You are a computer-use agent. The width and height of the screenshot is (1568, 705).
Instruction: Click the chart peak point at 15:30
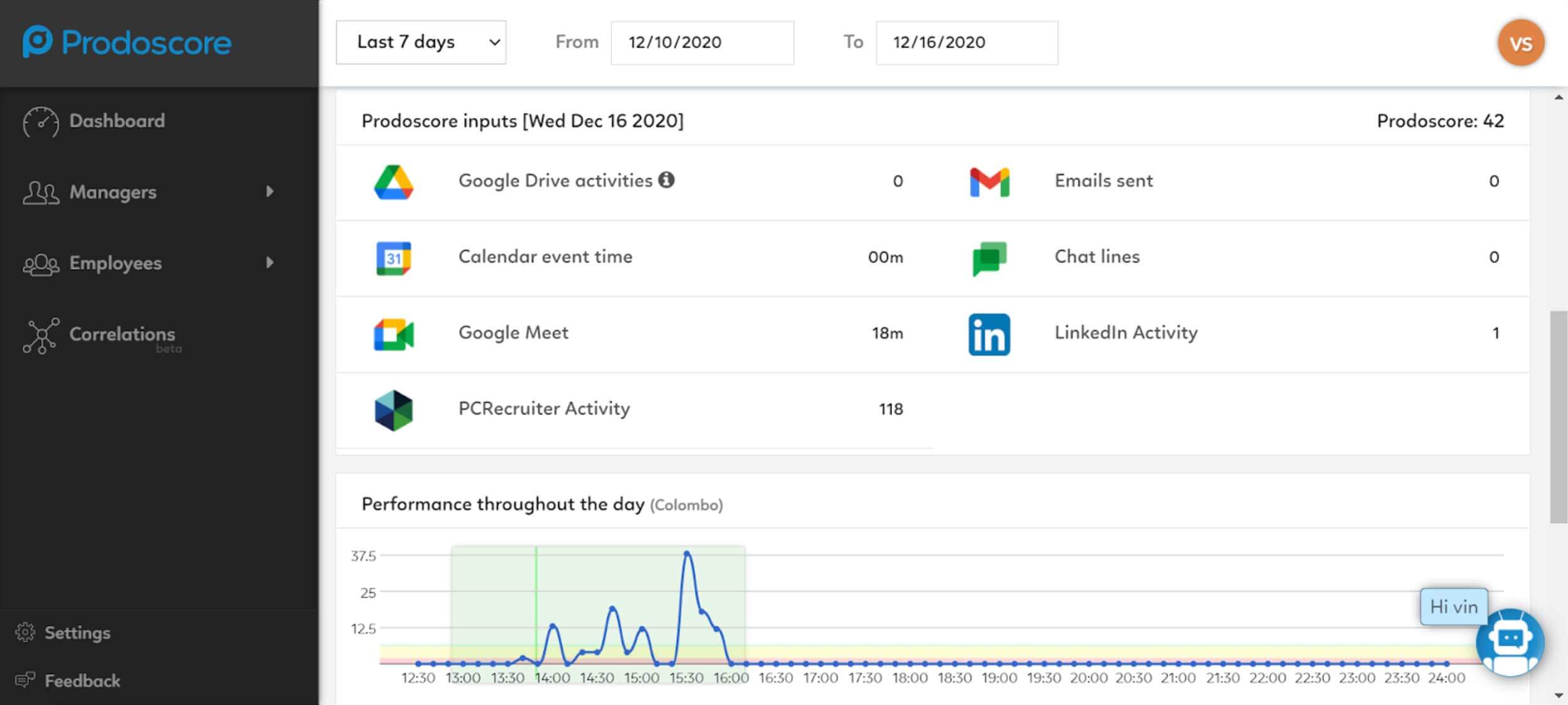click(x=687, y=553)
